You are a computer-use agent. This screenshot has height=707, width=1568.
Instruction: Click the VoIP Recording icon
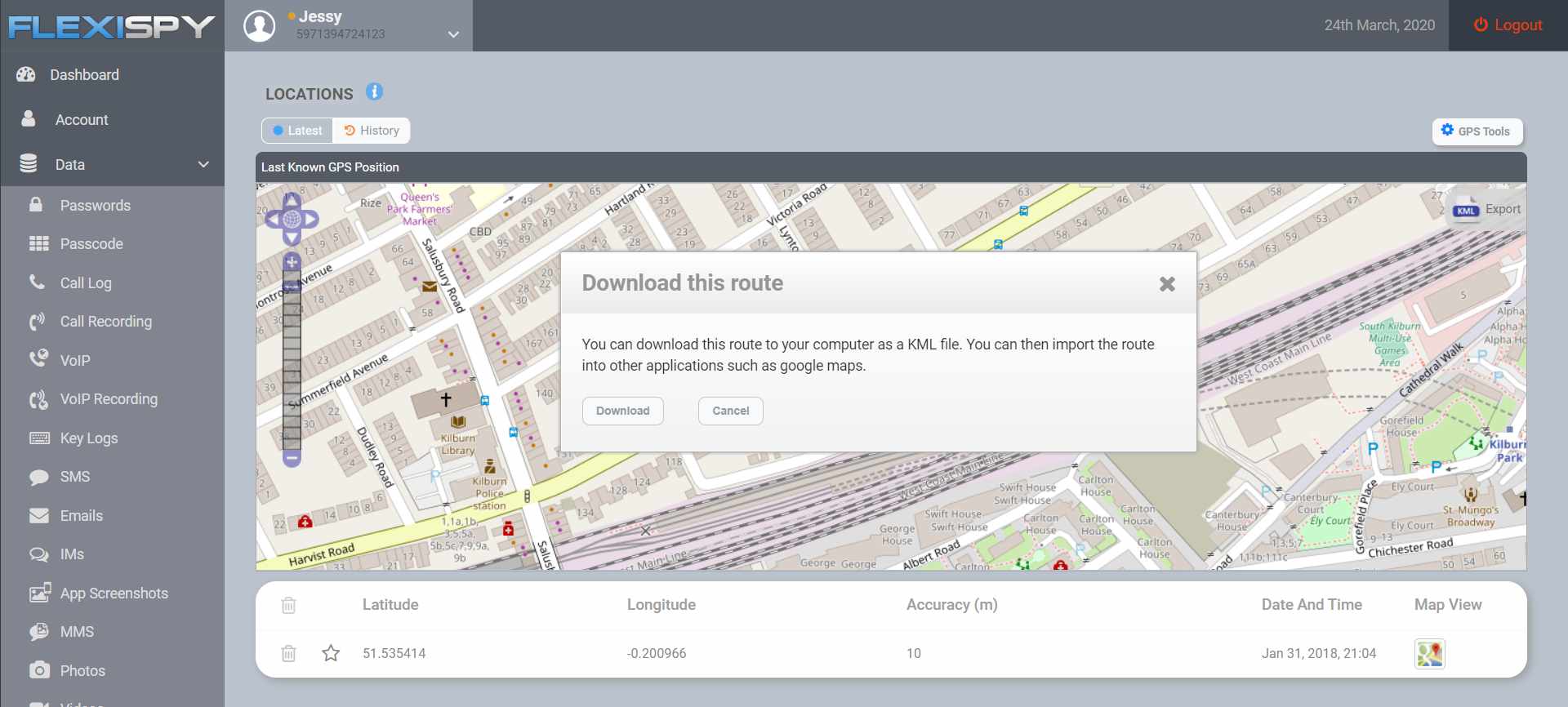[38, 398]
